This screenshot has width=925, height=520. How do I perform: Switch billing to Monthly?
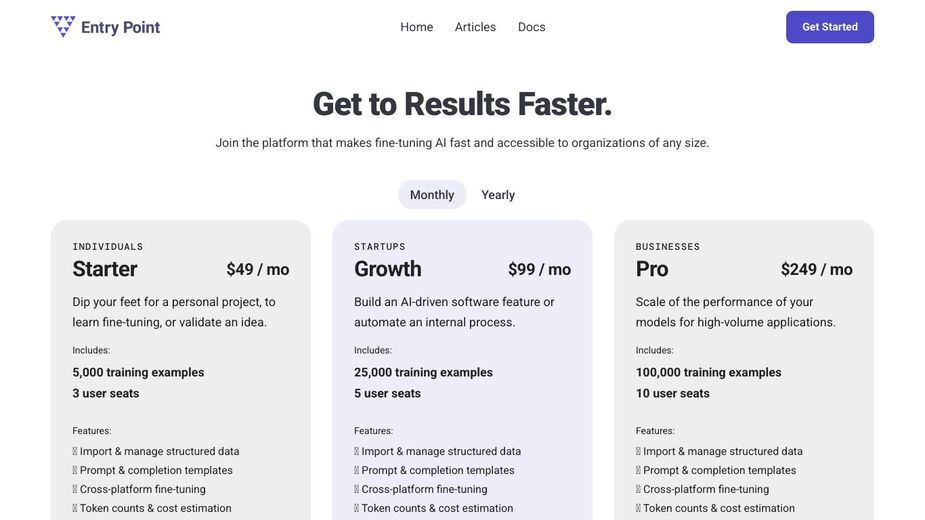[x=432, y=195]
